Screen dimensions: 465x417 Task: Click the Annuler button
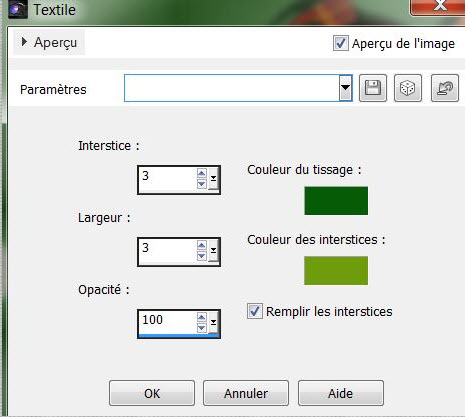(x=246, y=393)
